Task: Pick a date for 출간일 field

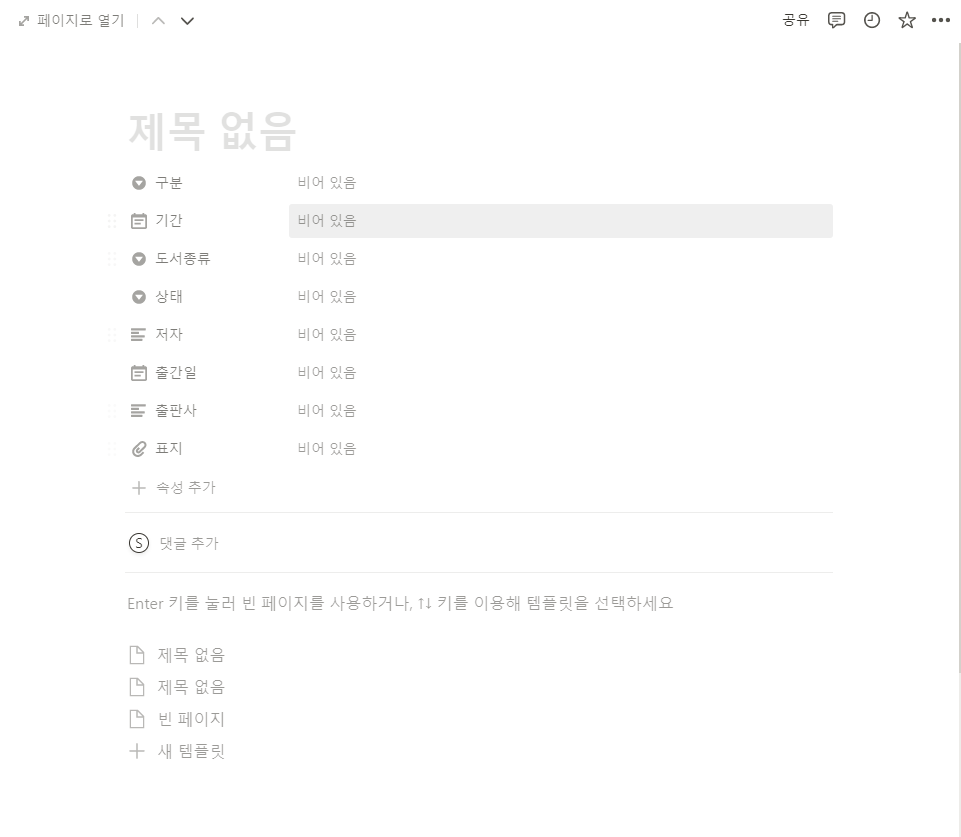Action: click(561, 373)
